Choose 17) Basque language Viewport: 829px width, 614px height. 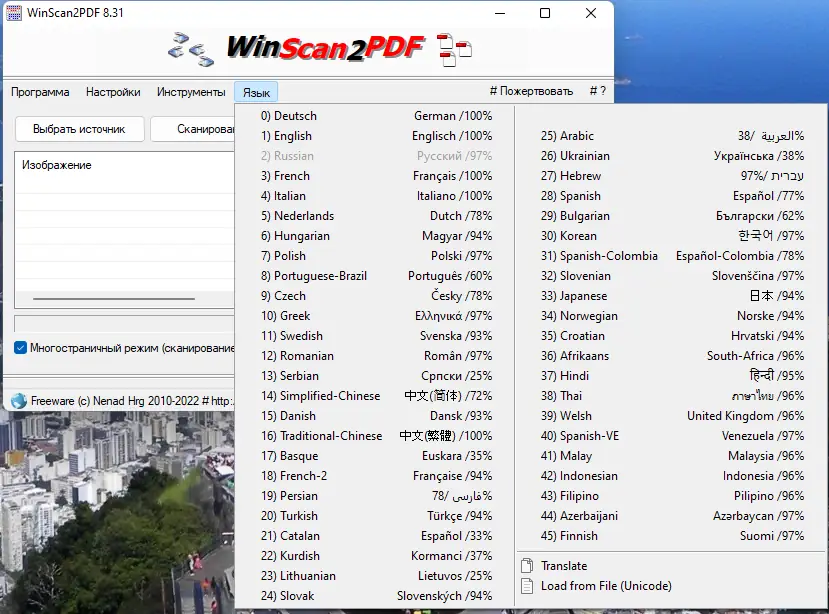[376, 456]
